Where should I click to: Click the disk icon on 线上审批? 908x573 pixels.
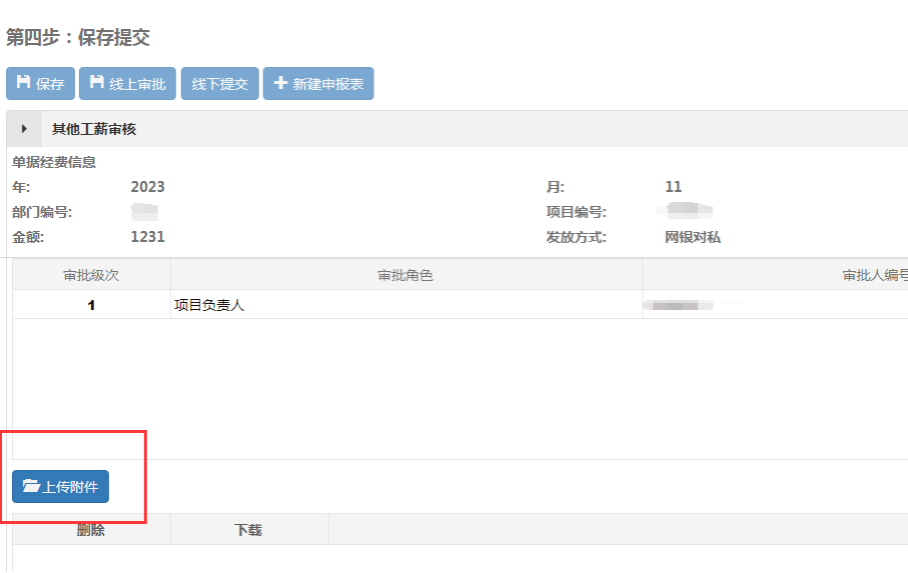coord(97,83)
